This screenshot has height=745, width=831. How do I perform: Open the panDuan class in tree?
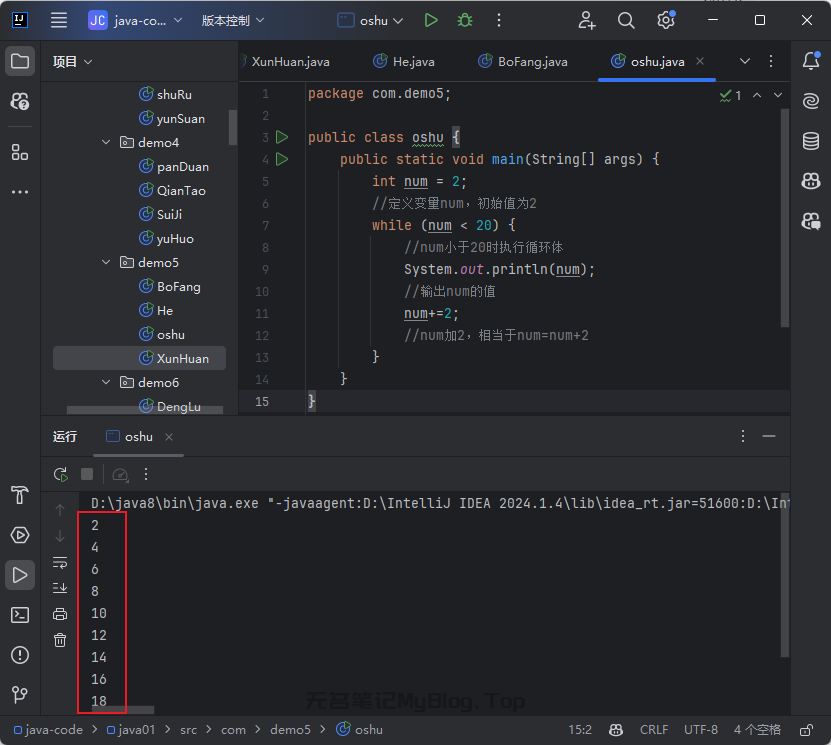173,167
